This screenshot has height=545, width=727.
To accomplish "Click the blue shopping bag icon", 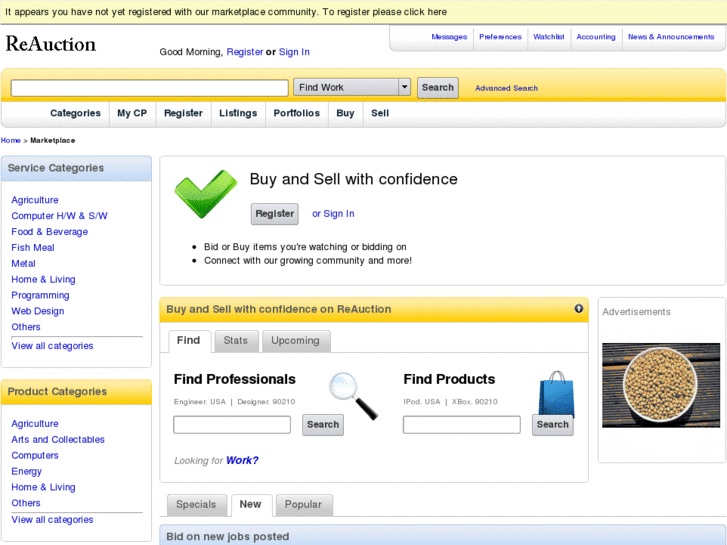I will 556,394.
